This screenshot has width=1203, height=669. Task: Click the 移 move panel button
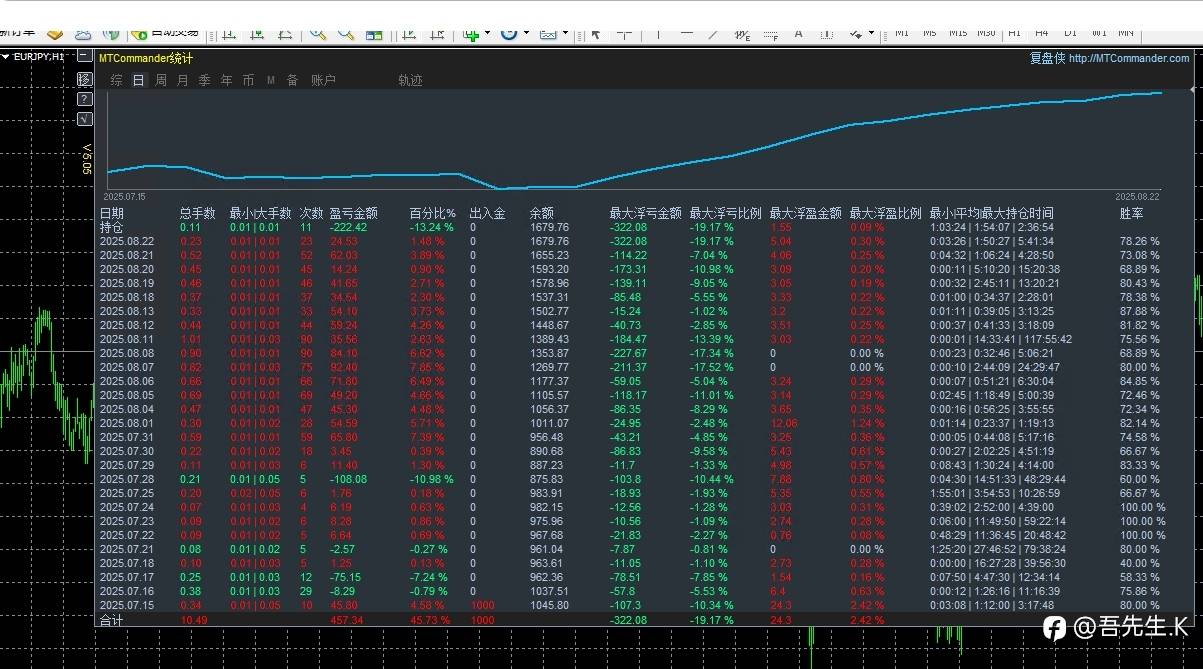pyautogui.click(x=85, y=80)
